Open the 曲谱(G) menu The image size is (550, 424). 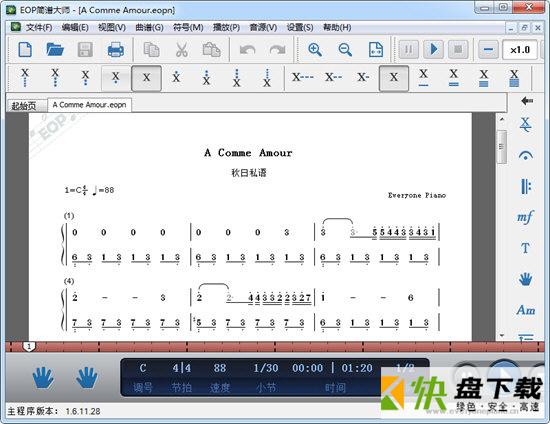[x=149, y=27]
